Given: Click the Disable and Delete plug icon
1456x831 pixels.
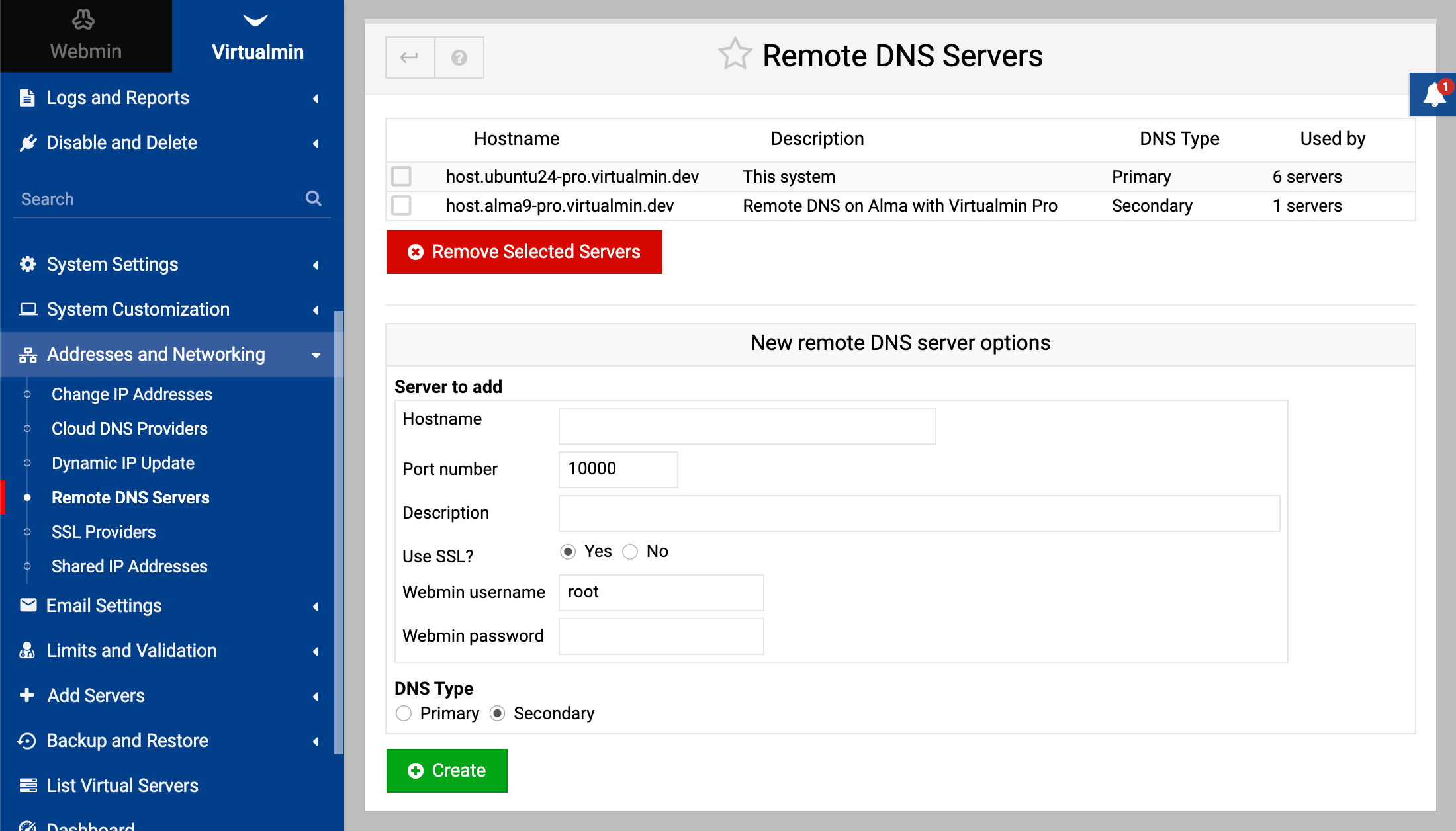Looking at the screenshot, I should pos(27,142).
